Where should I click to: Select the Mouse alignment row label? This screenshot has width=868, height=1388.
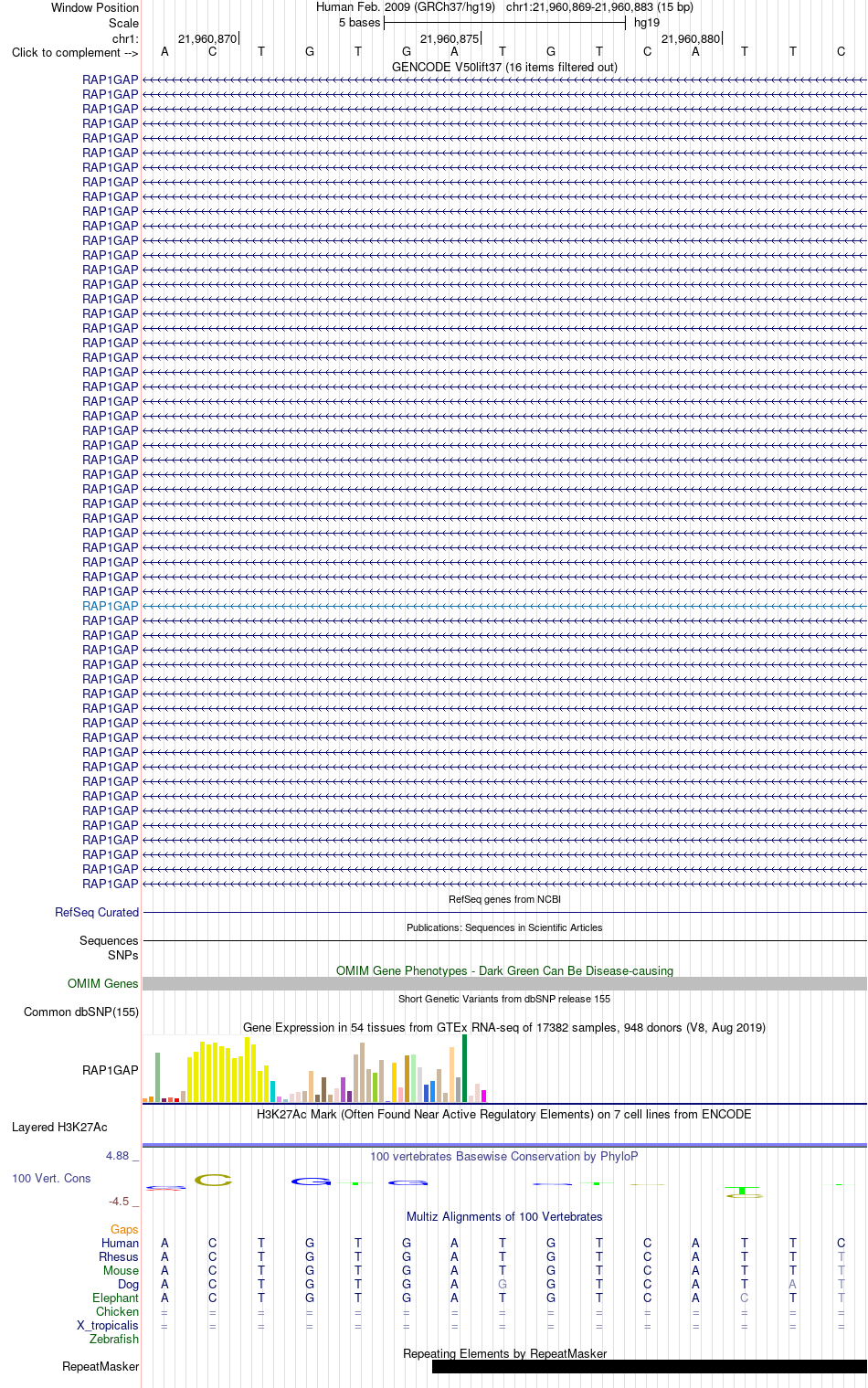(121, 1270)
